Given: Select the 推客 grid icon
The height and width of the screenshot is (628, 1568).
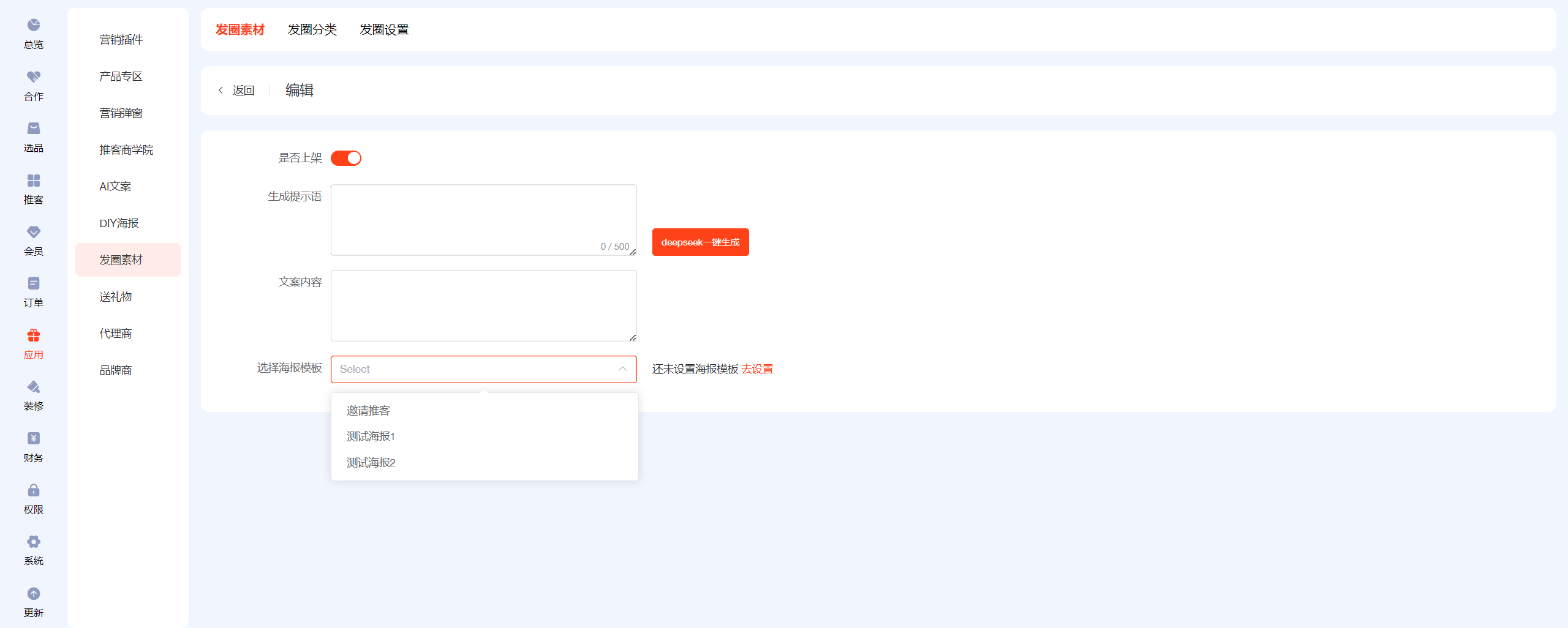Looking at the screenshot, I should click(34, 181).
